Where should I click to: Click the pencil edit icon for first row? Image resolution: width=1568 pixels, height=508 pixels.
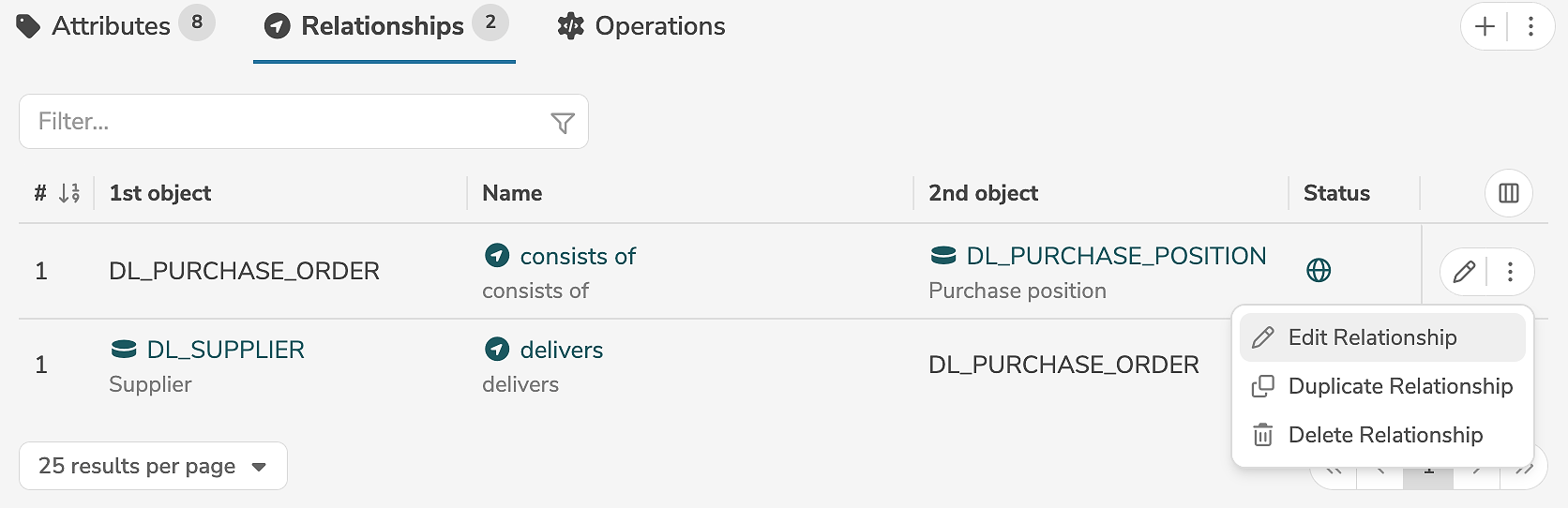click(1463, 272)
